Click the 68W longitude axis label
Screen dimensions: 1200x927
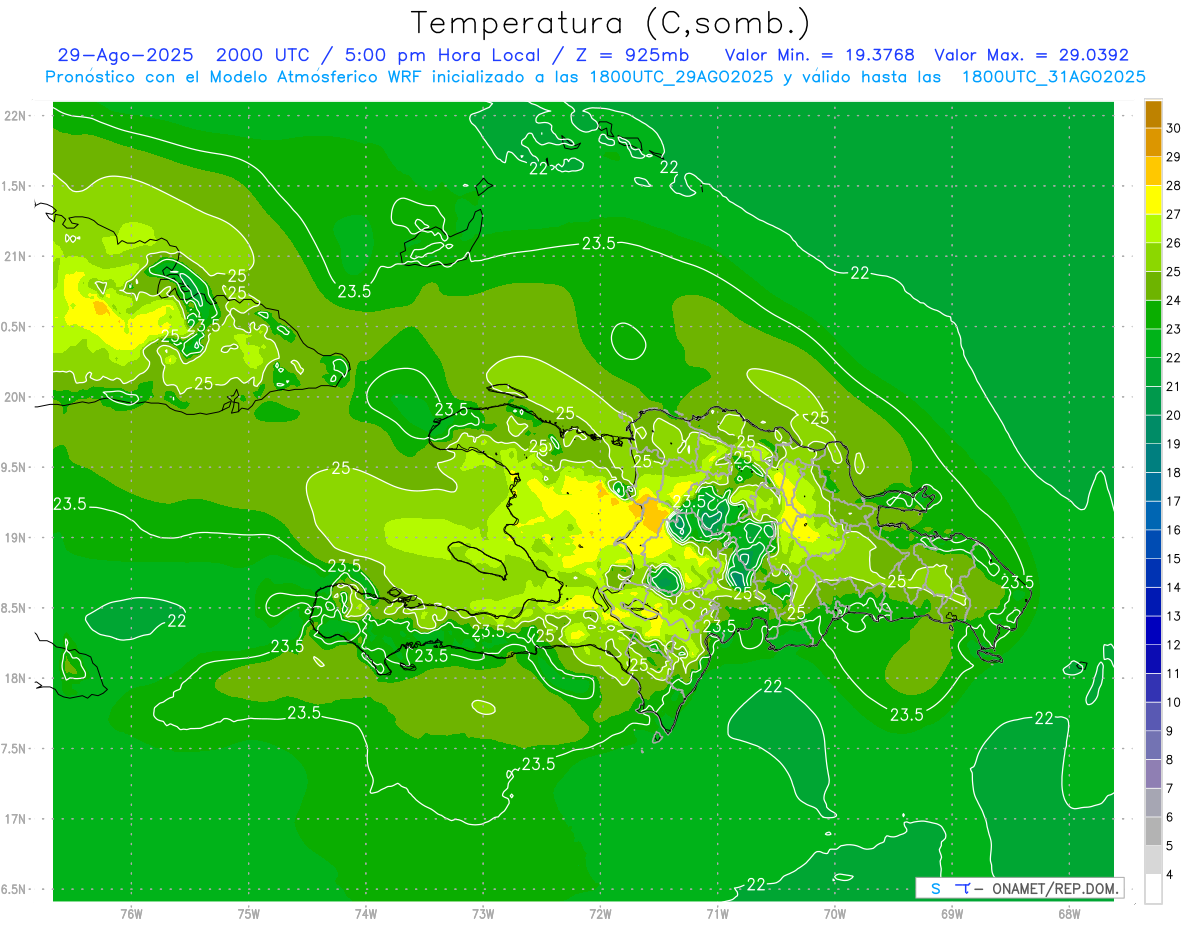tap(1068, 913)
